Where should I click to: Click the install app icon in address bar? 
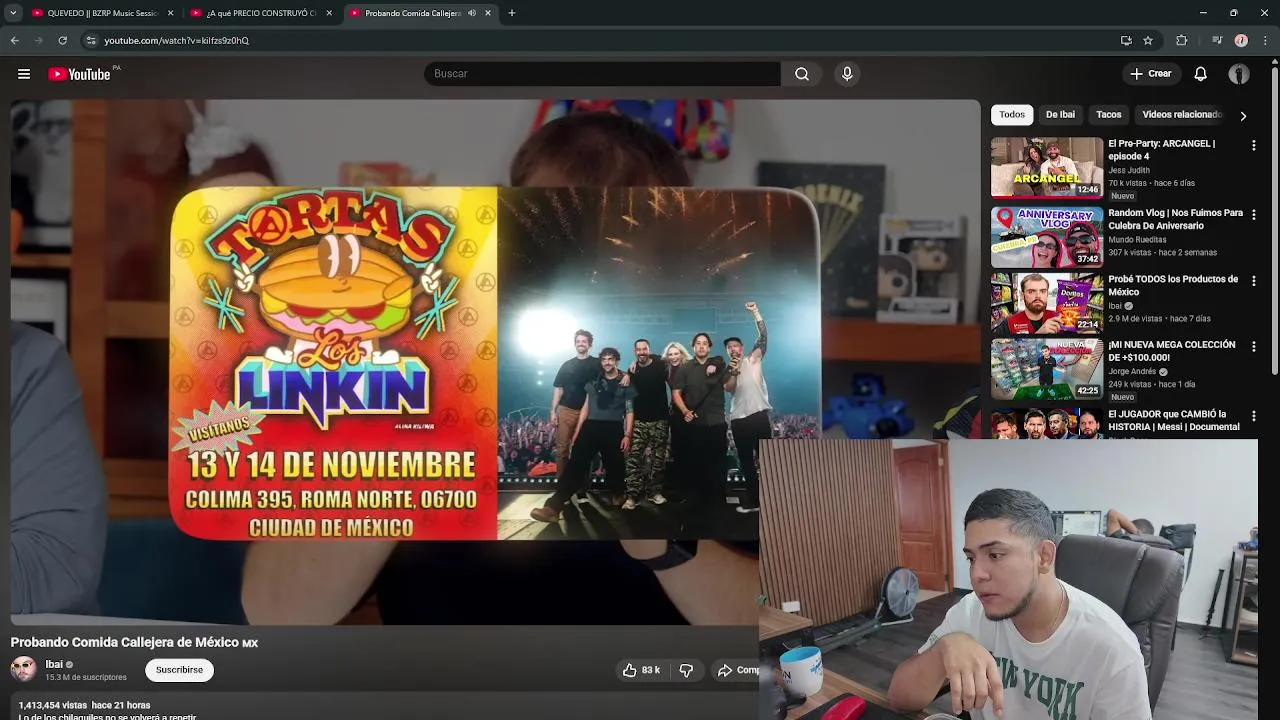1126,41
